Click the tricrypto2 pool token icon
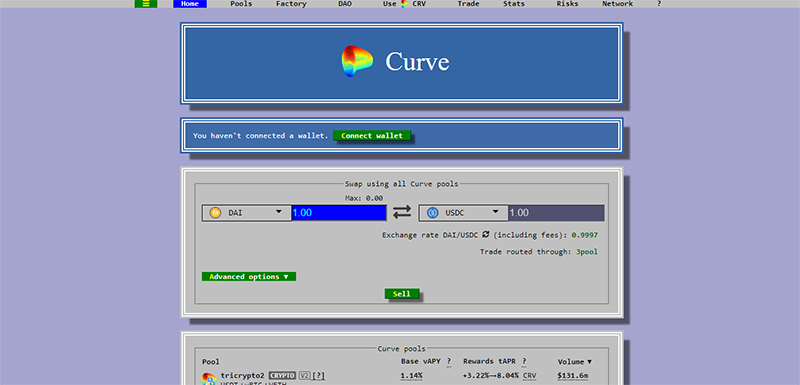This screenshot has width=800, height=385. click(209, 379)
